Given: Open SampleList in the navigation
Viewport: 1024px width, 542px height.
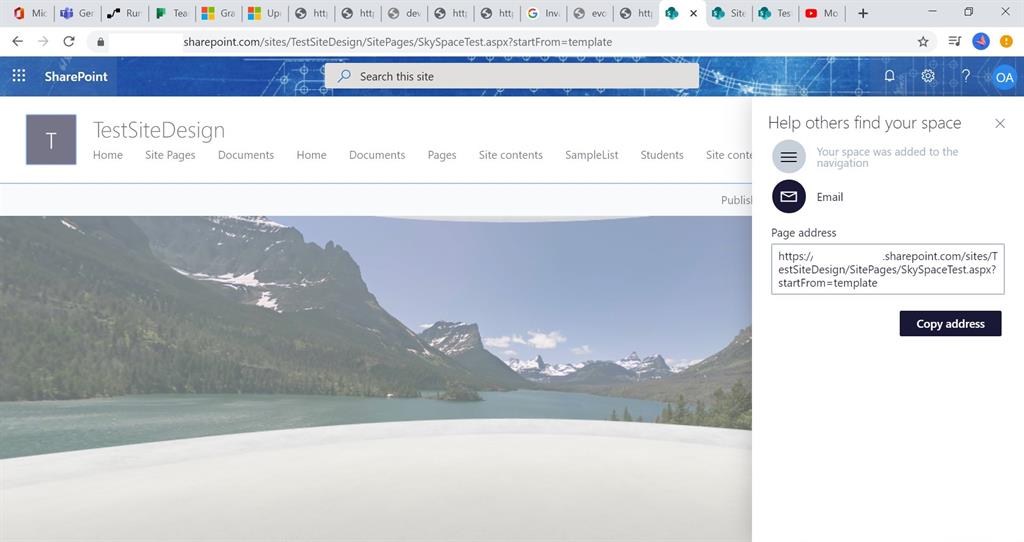Looking at the screenshot, I should (592, 155).
